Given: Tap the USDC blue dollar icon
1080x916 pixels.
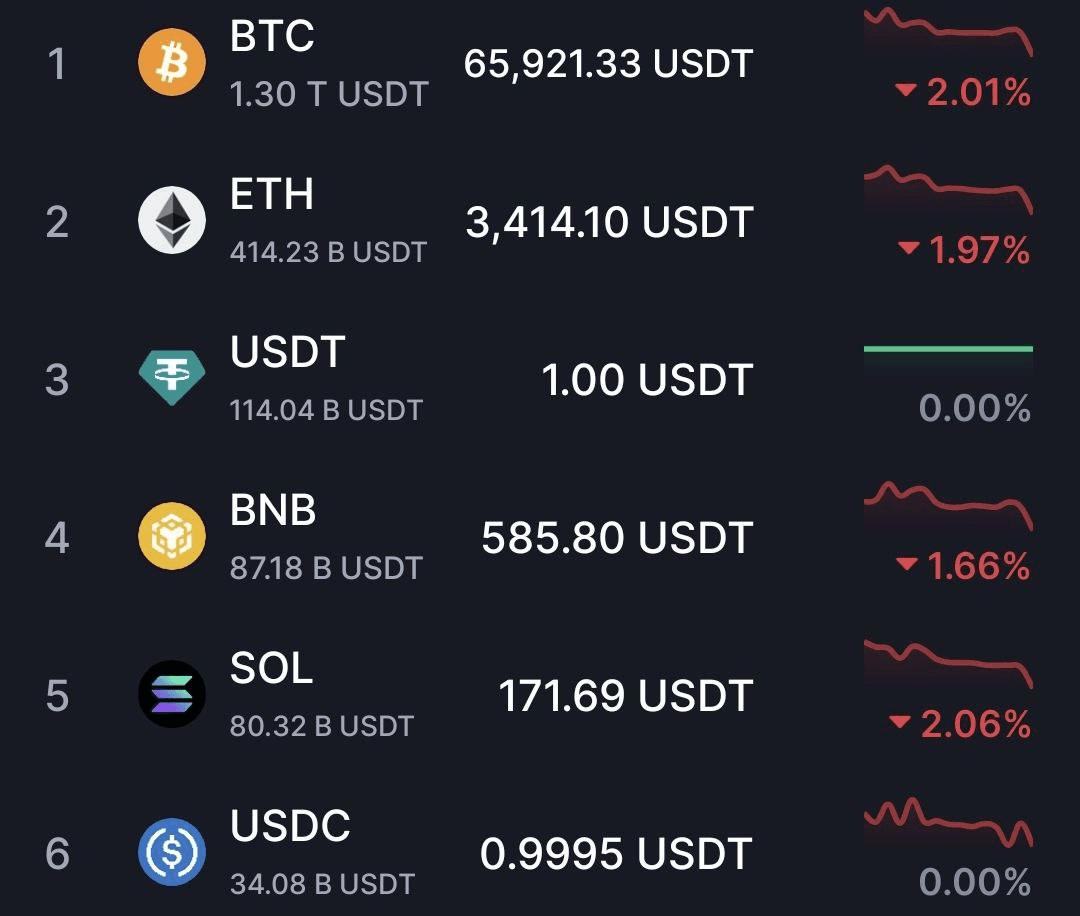Looking at the screenshot, I should click(x=172, y=852).
